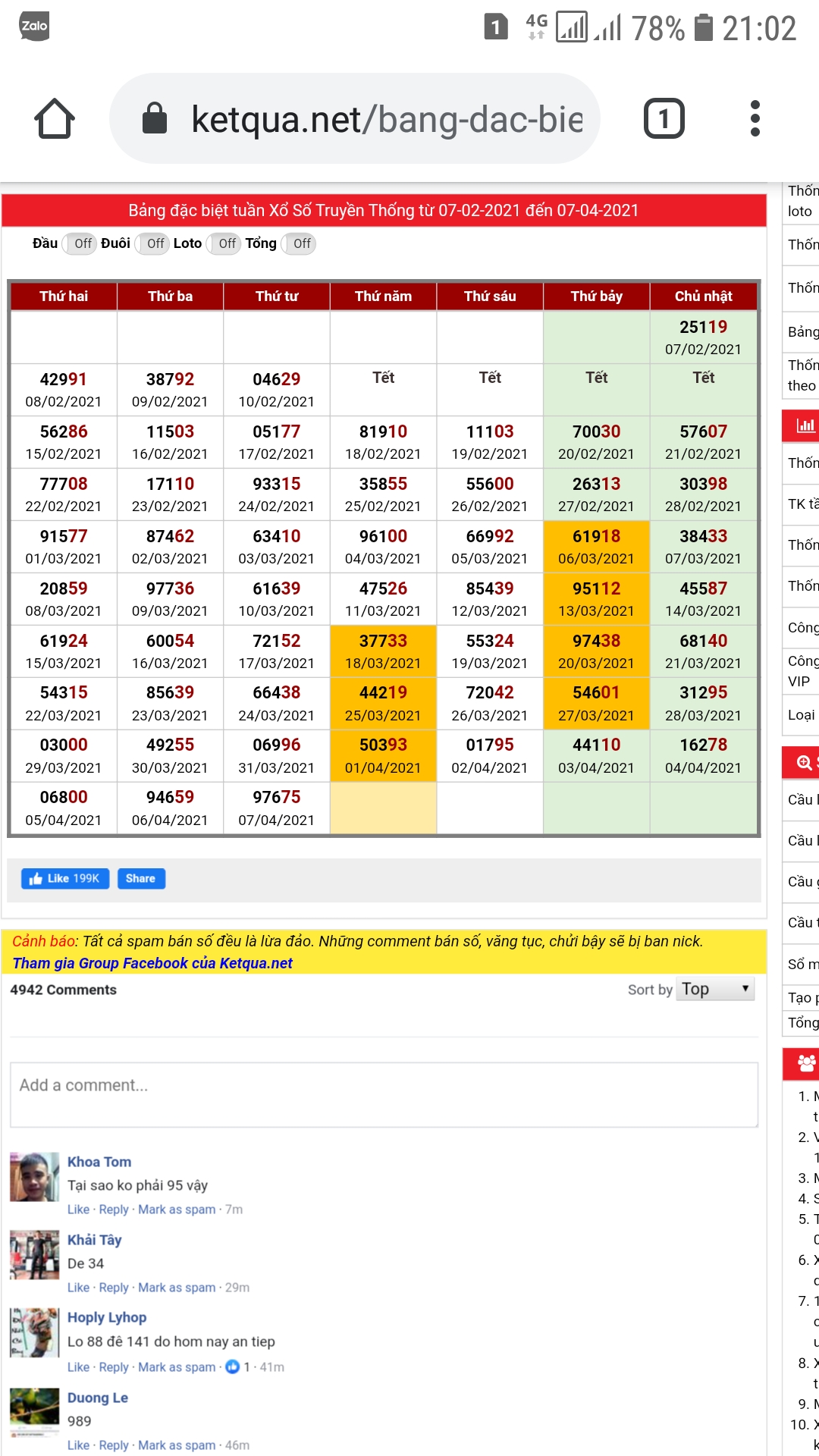This screenshot has height=1456, width=819.
Task: Select result 96100 dated 04/03/2021
Action: [383, 547]
